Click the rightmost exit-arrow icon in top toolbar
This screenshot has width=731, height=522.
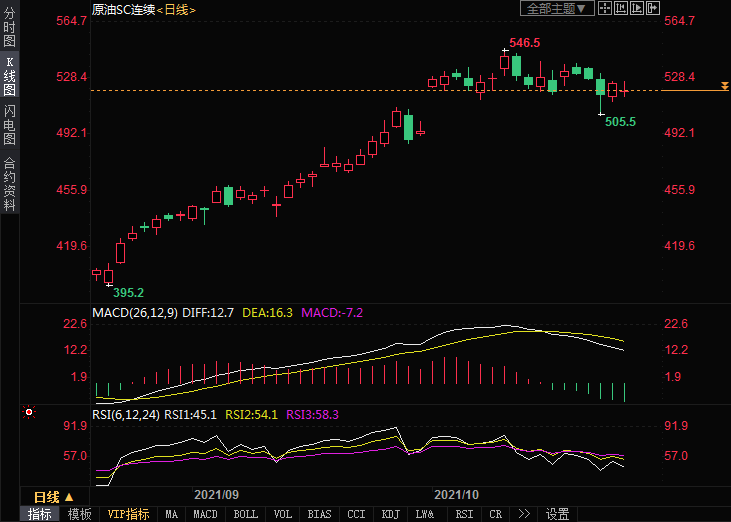coord(653,8)
